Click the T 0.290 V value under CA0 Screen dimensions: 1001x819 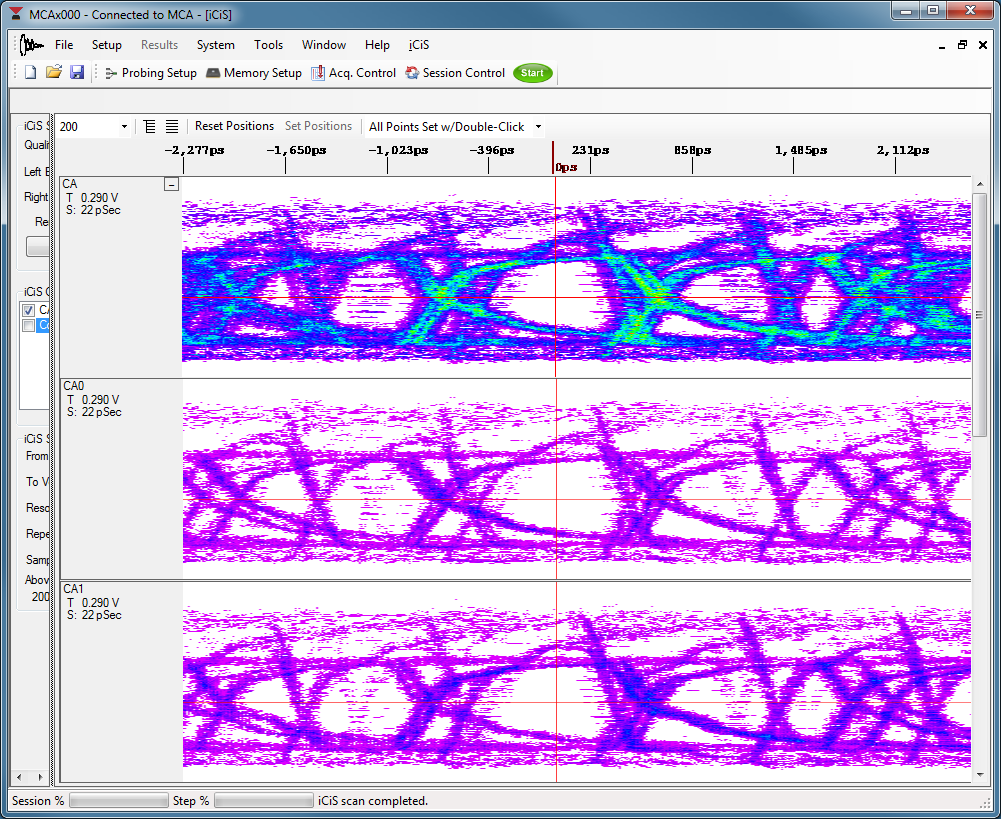pos(93,400)
